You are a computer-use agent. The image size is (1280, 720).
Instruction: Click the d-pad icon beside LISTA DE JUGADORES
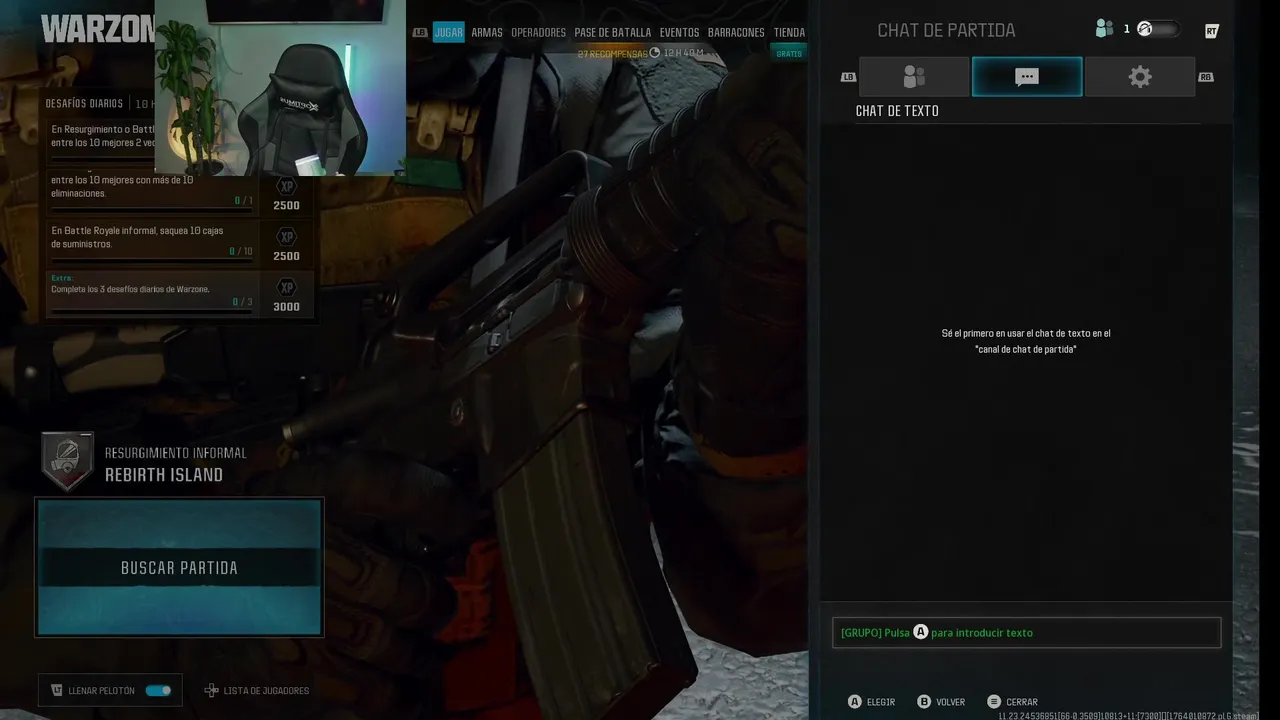point(211,690)
